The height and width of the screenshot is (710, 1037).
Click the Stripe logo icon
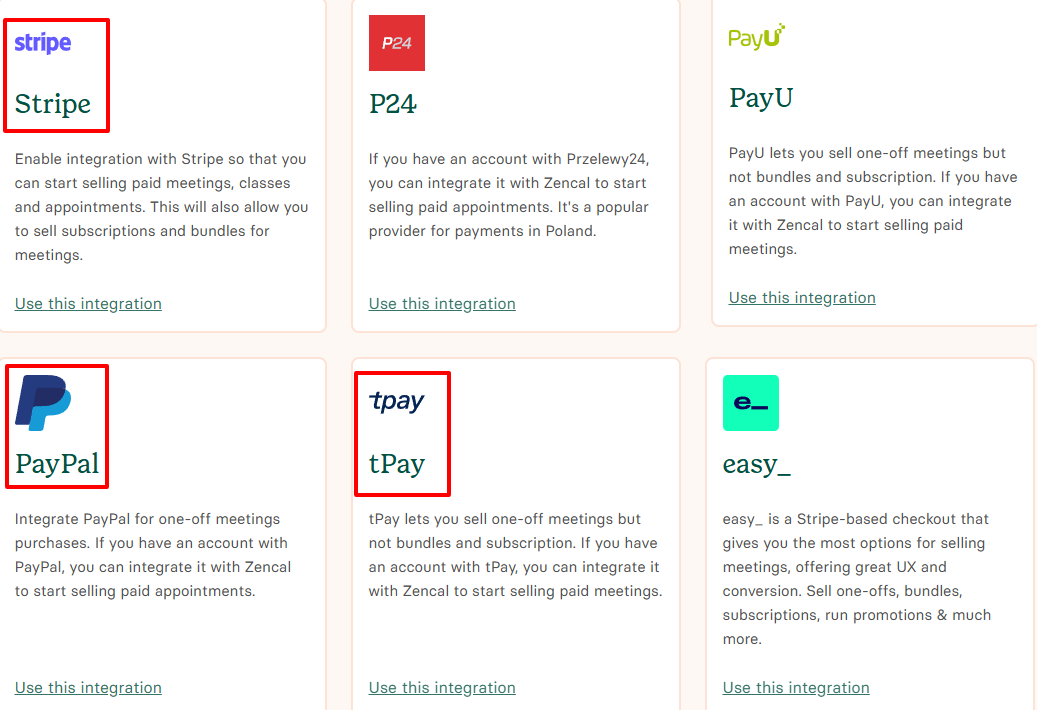pos(41,42)
